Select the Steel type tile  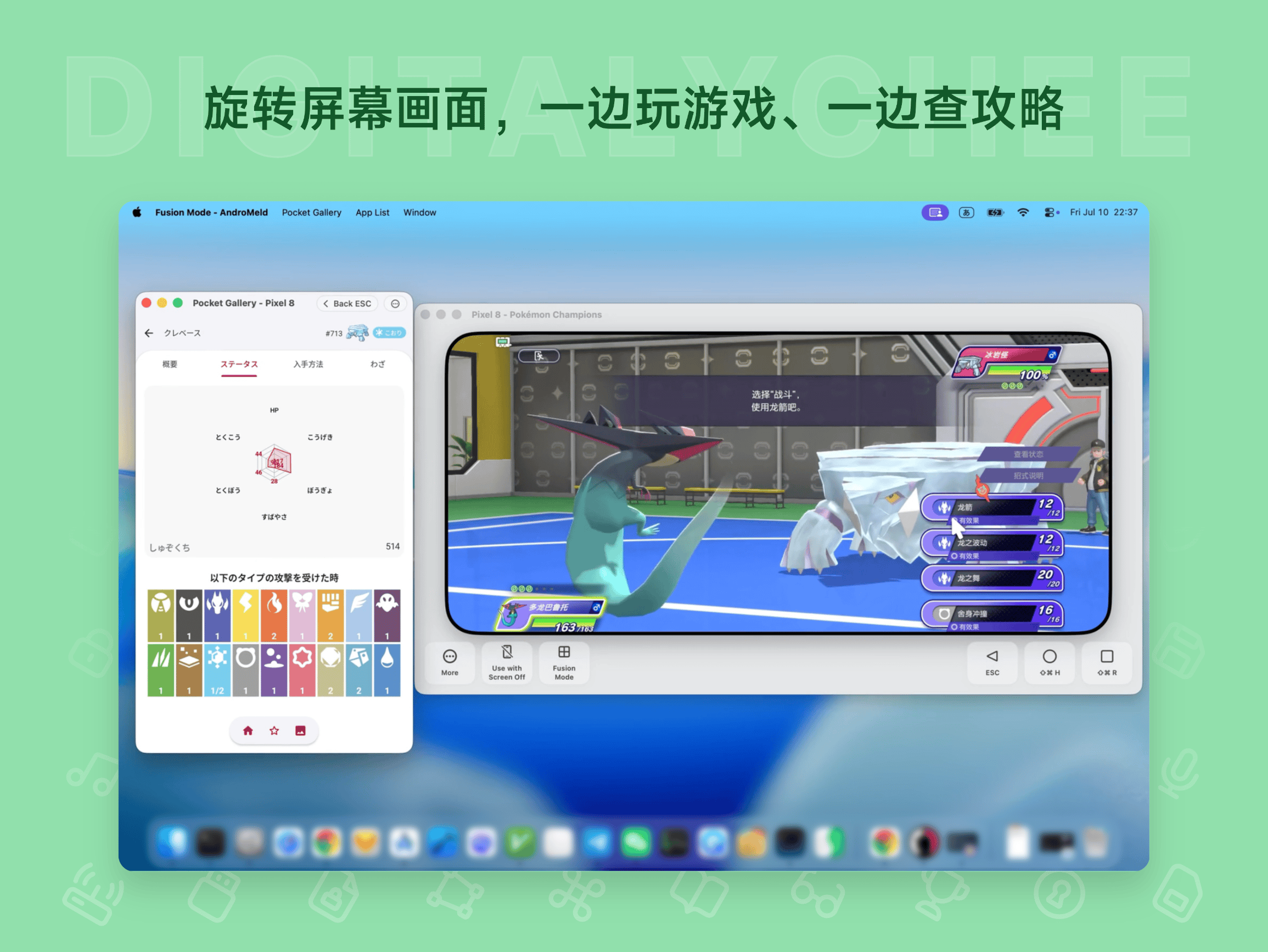[x=359, y=670]
